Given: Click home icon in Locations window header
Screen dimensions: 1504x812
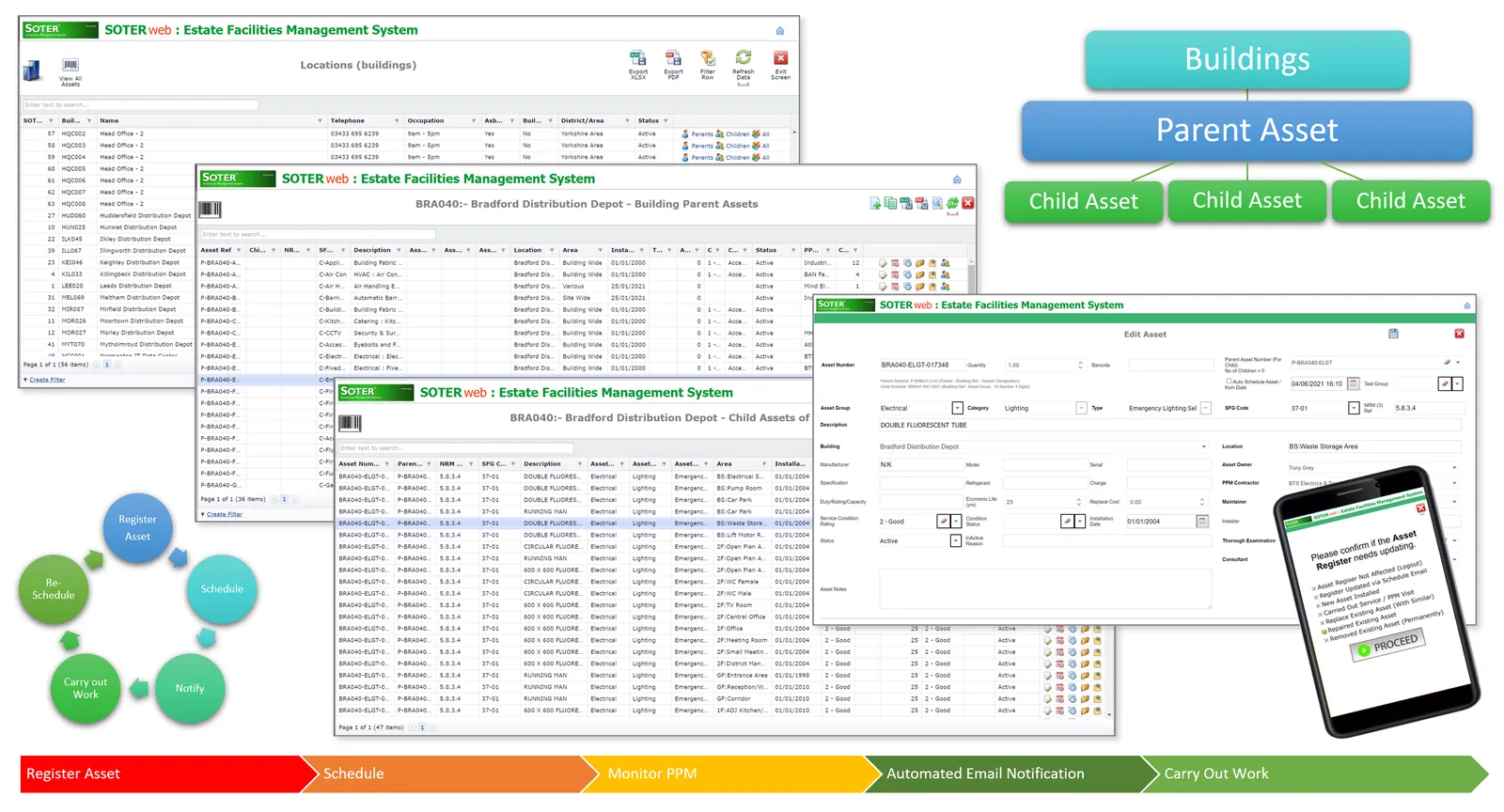Looking at the screenshot, I should [x=779, y=31].
